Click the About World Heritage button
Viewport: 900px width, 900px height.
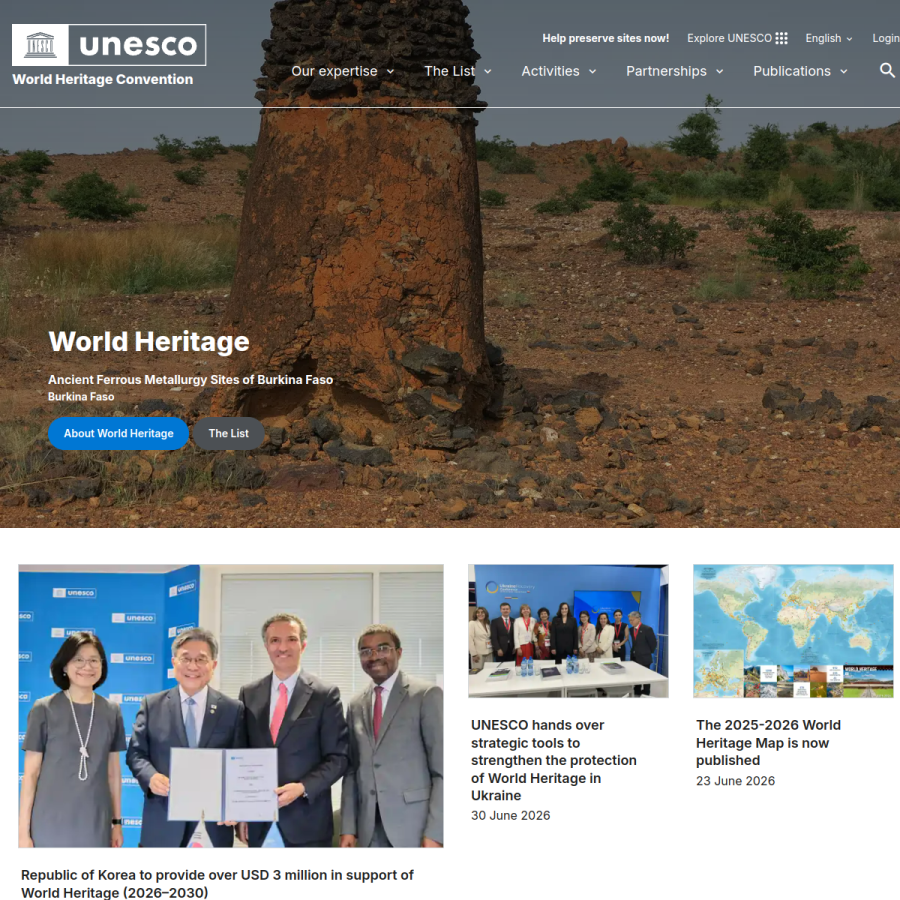pyautogui.click(x=118, y=433)
